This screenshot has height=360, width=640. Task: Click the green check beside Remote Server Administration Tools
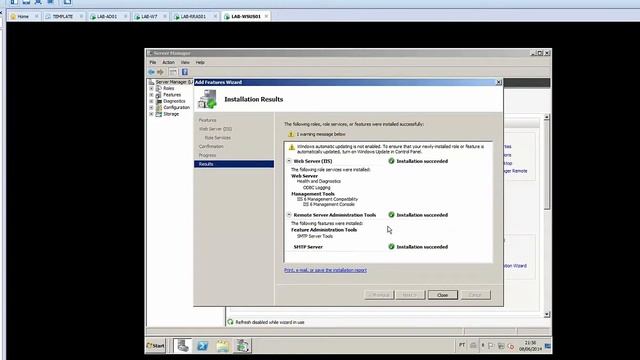click(x=391, y=215)
